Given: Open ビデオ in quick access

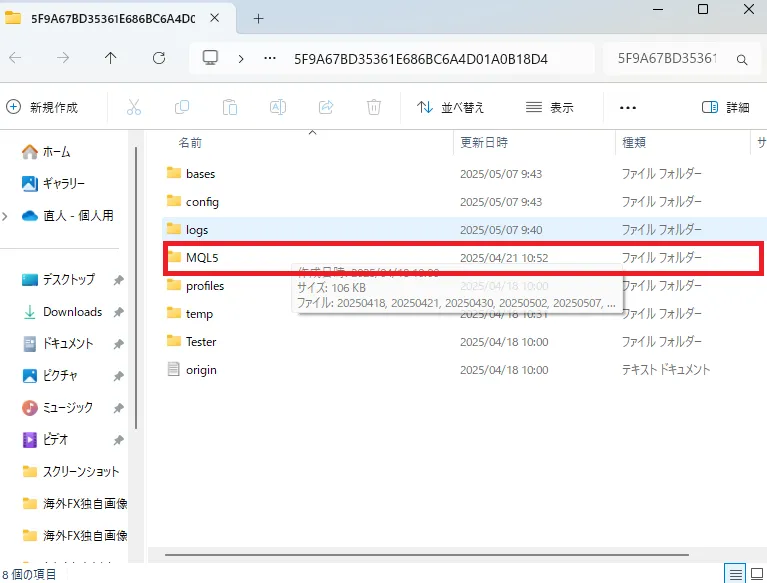Looking at the screenshot, I should pyautogui.click(x=45, y=439).
